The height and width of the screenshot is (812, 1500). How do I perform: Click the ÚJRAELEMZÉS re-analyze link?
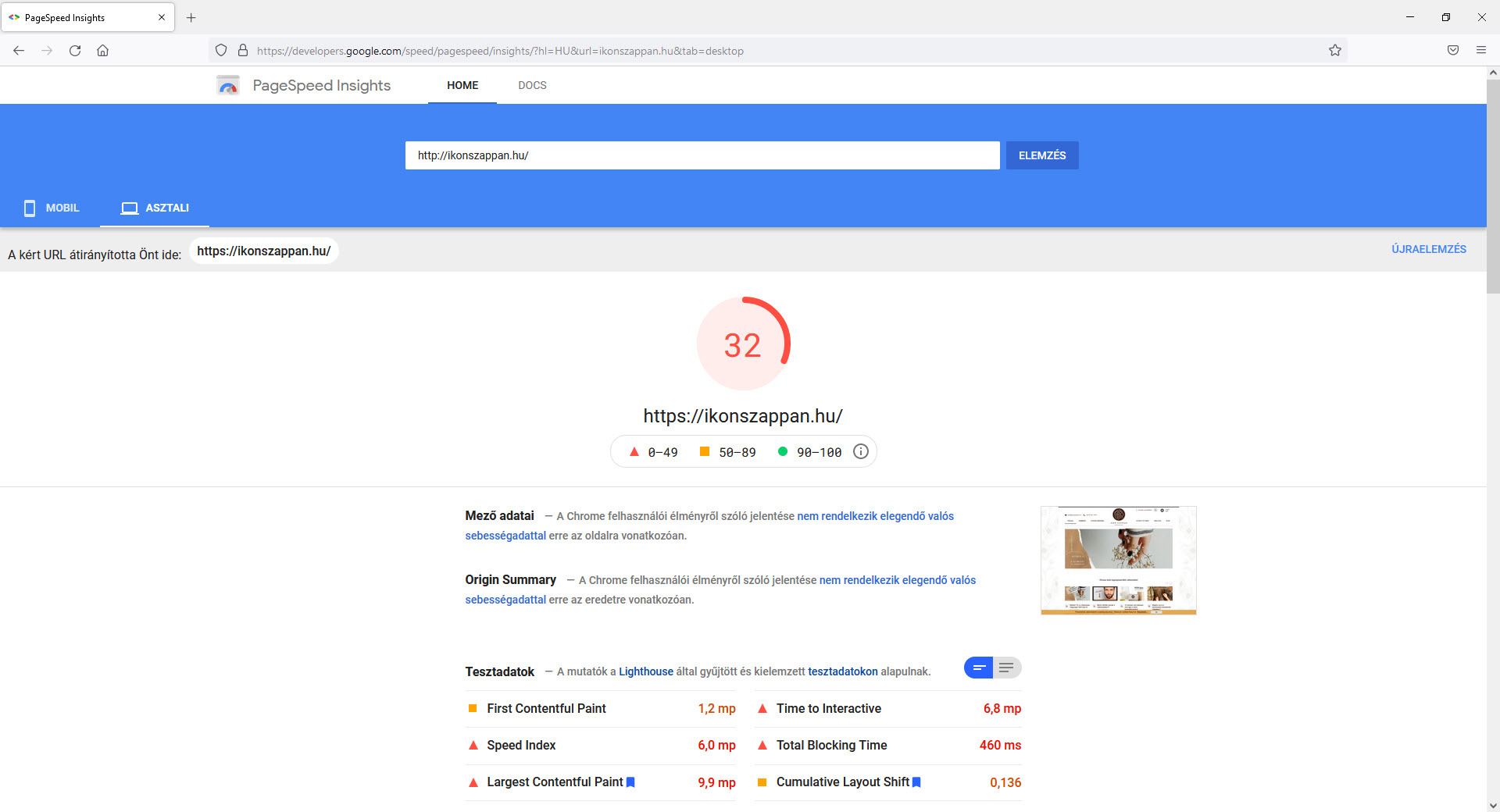[x=1428, y=249]
